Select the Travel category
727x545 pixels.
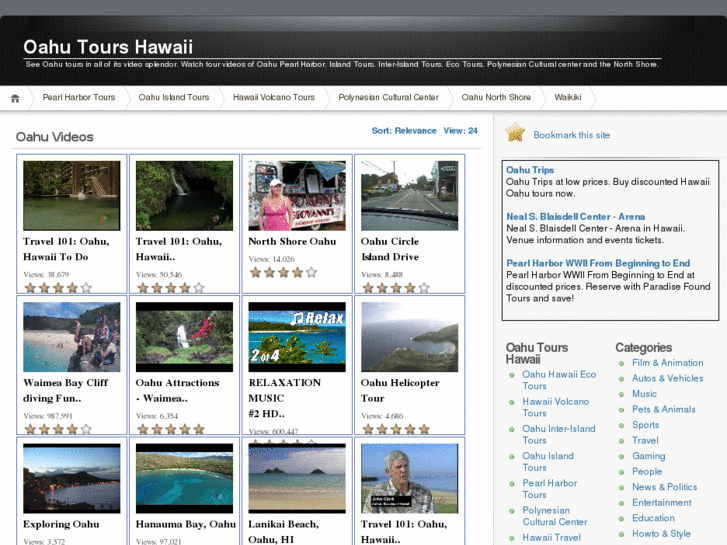pos(645,441)
